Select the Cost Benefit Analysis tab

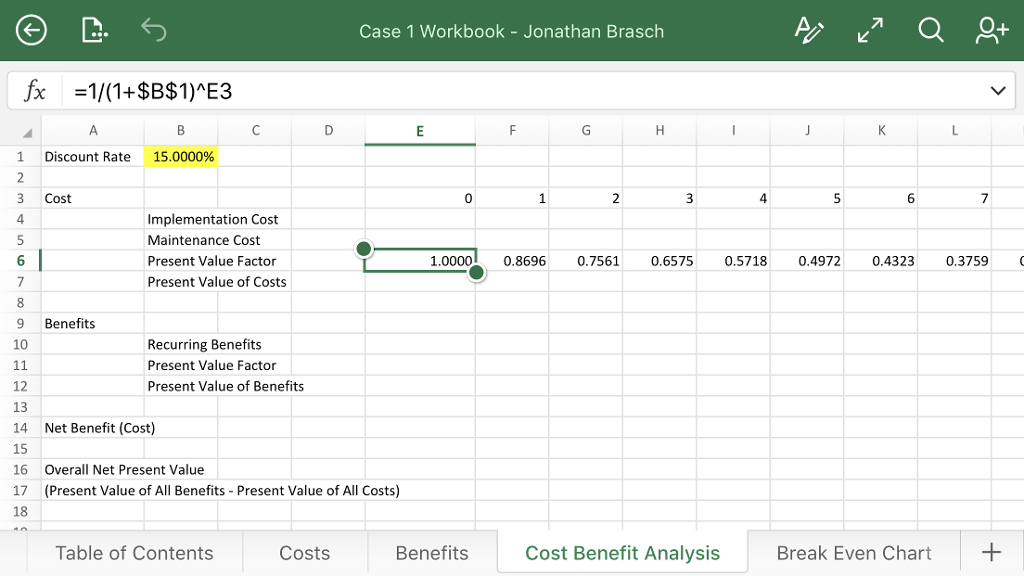click(x=621, y=552)
